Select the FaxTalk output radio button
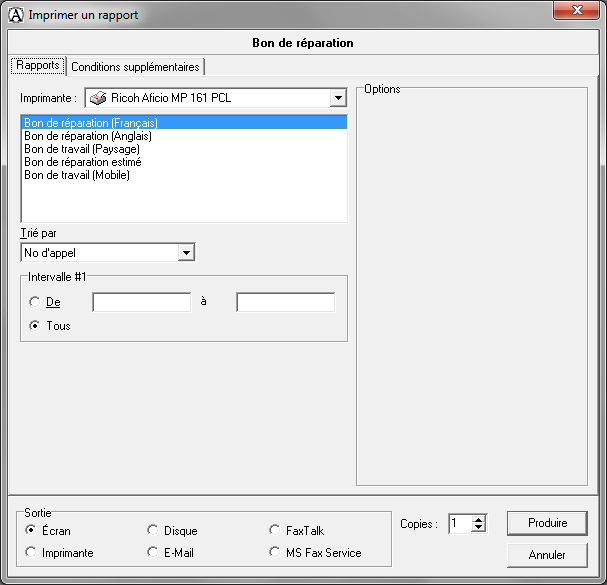 275,530
